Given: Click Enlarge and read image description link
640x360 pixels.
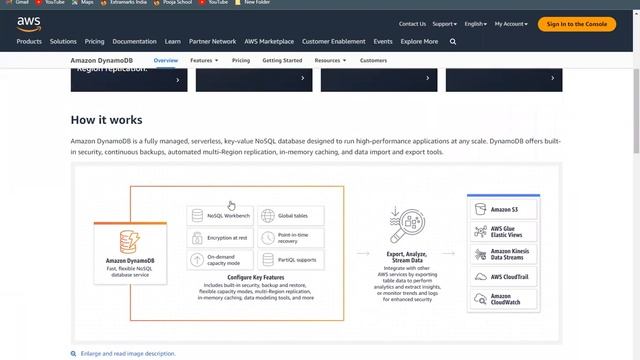Looking at the screenshot, I should click(x=128, y=353).
